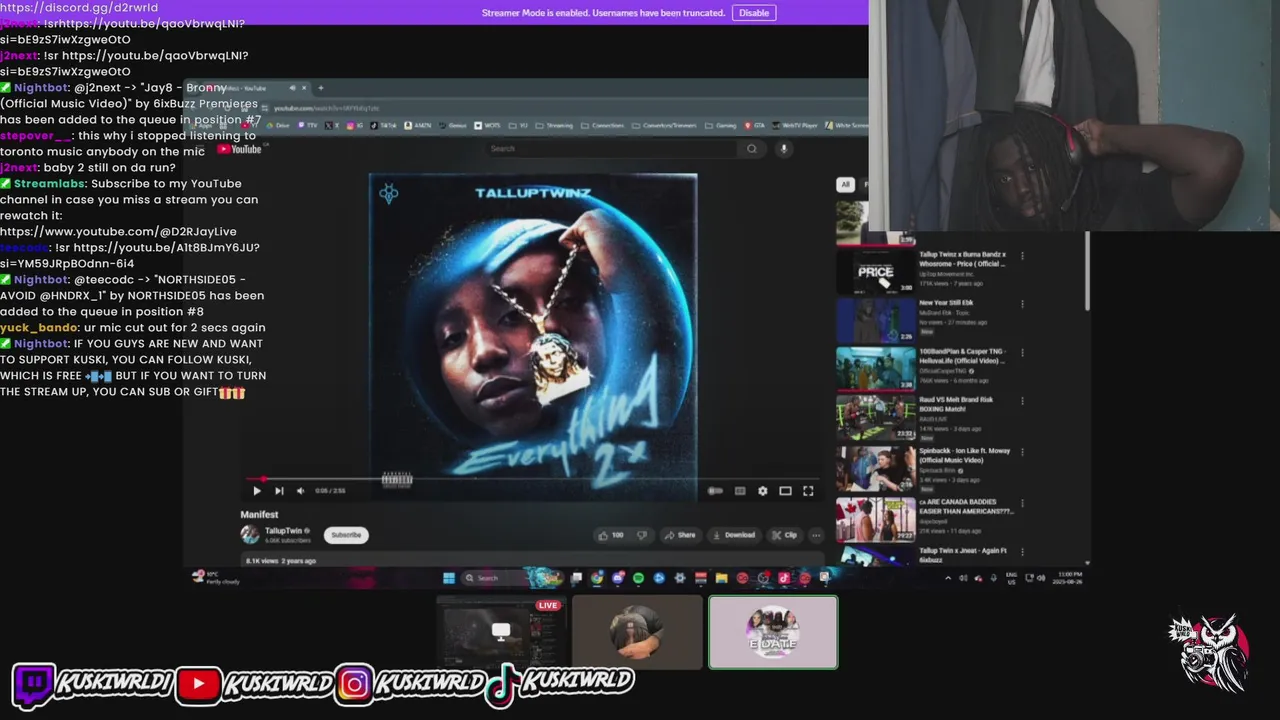The image size is (1280, 720).
Task: Open the TallupTwin channel avatar
Action: (x=250, y=535)
